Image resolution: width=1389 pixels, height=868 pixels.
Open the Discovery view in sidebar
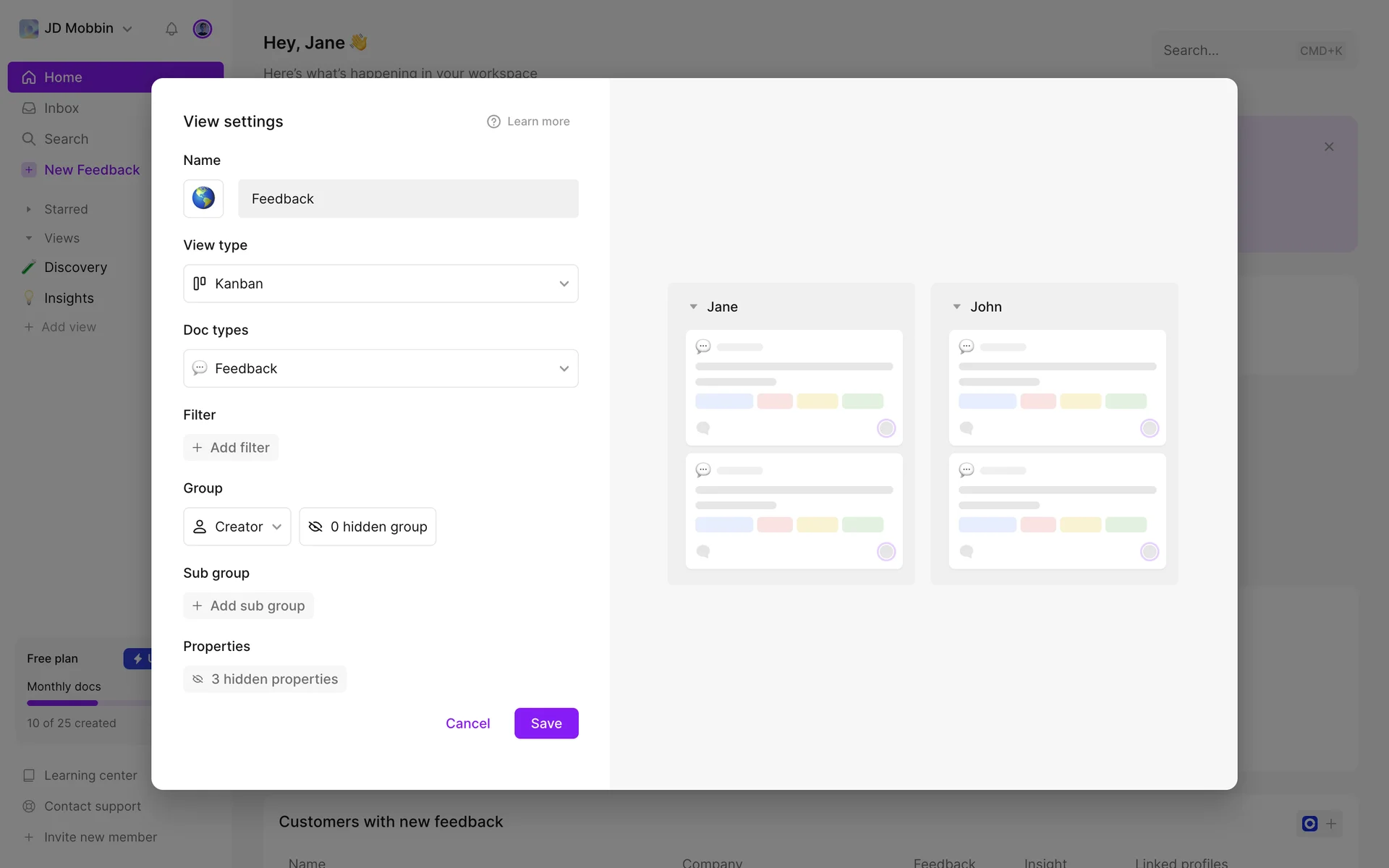click(x=75, y=267)
